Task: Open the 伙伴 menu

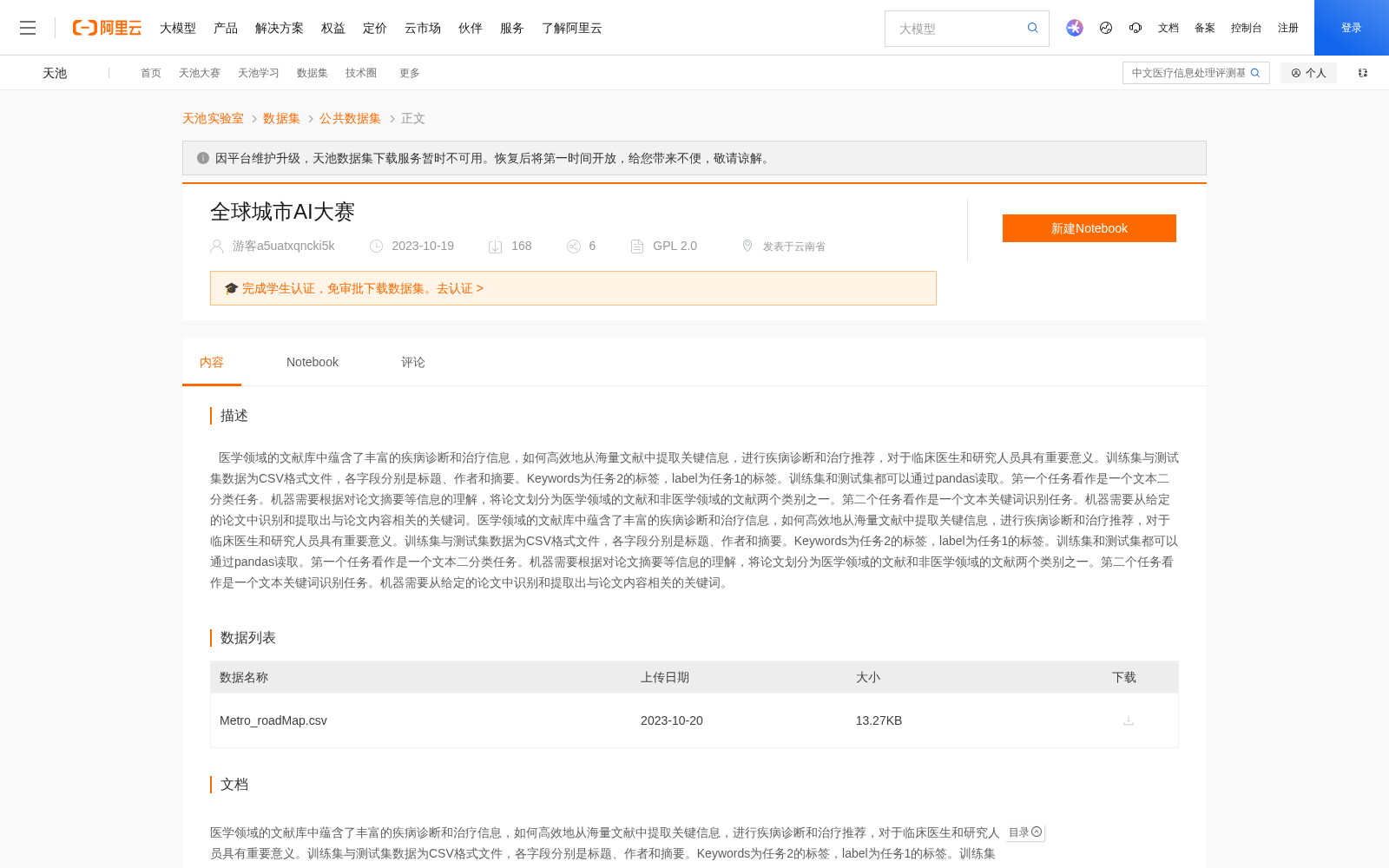Action: (471, 28)
